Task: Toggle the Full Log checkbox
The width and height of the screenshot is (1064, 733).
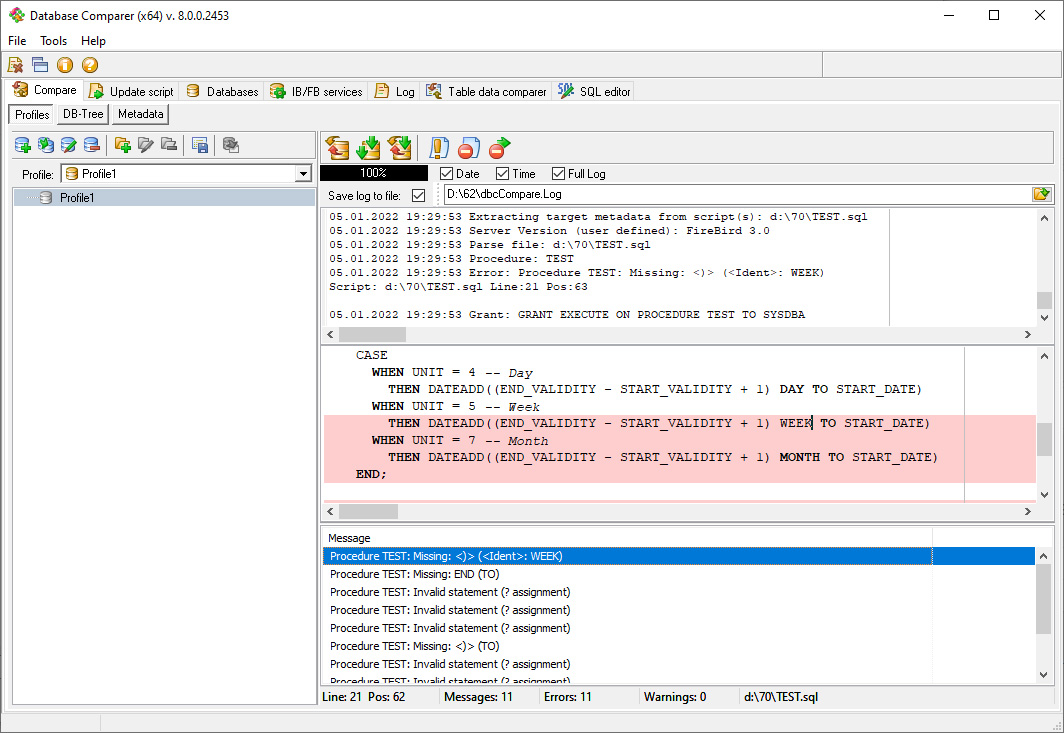Action: pyautogui.click(x=559, y=174)
